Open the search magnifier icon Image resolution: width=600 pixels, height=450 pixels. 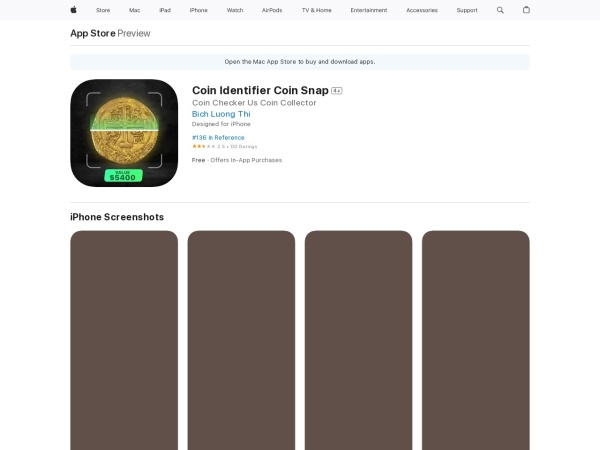501,10
